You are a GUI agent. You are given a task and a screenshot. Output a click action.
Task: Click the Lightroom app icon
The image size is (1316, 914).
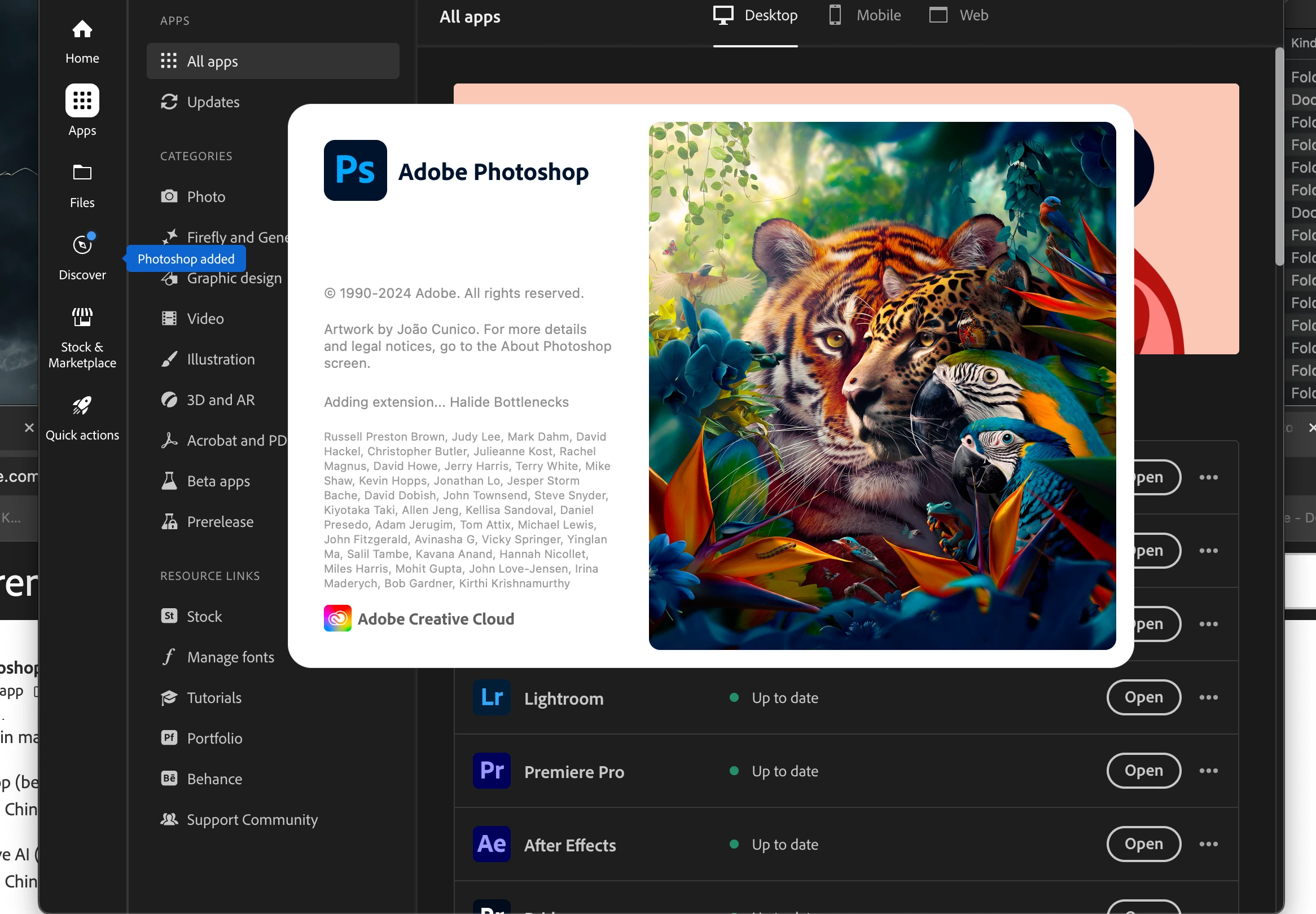(x=492, y=697)
